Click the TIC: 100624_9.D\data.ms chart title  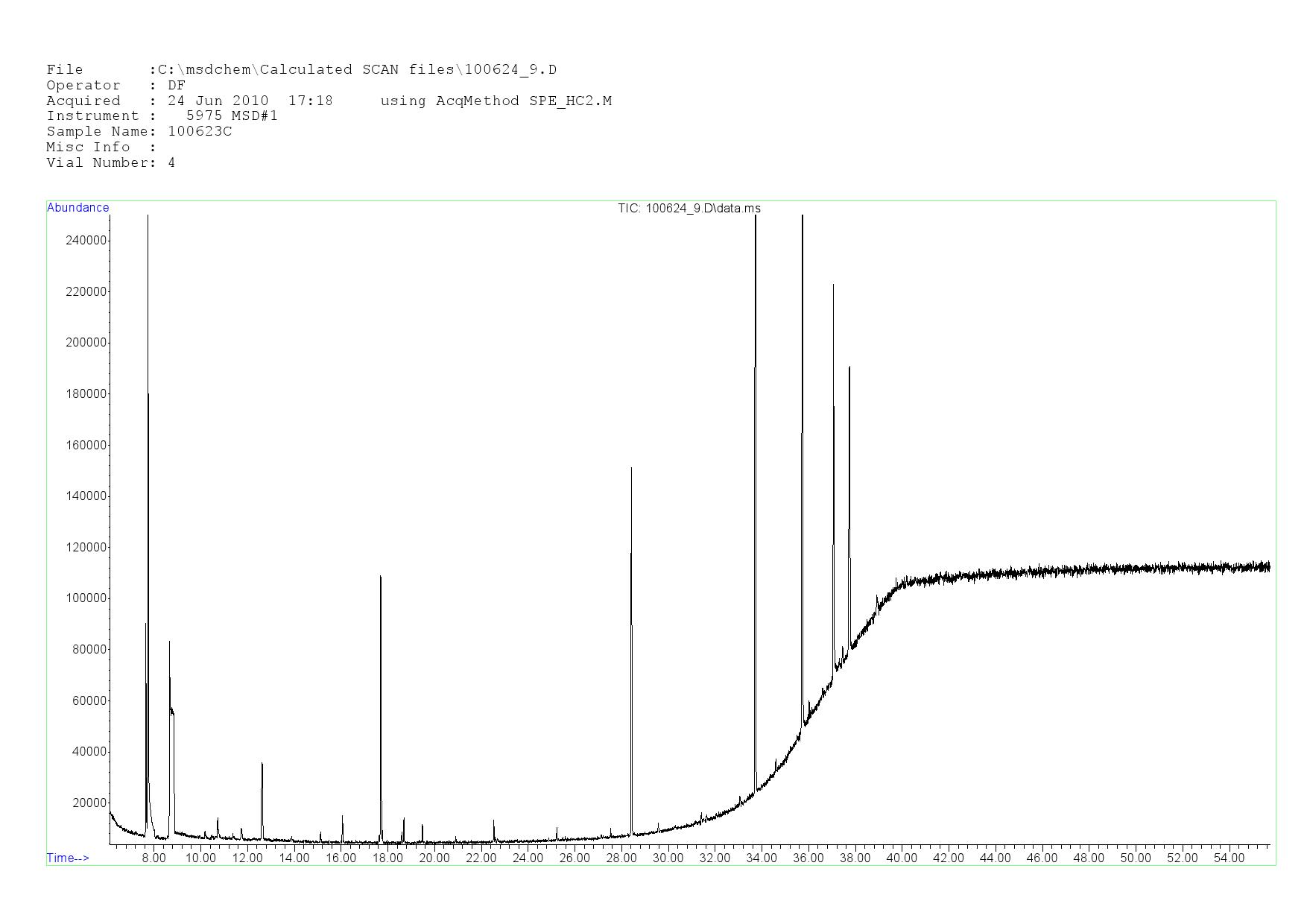click(x=689, y=208)
